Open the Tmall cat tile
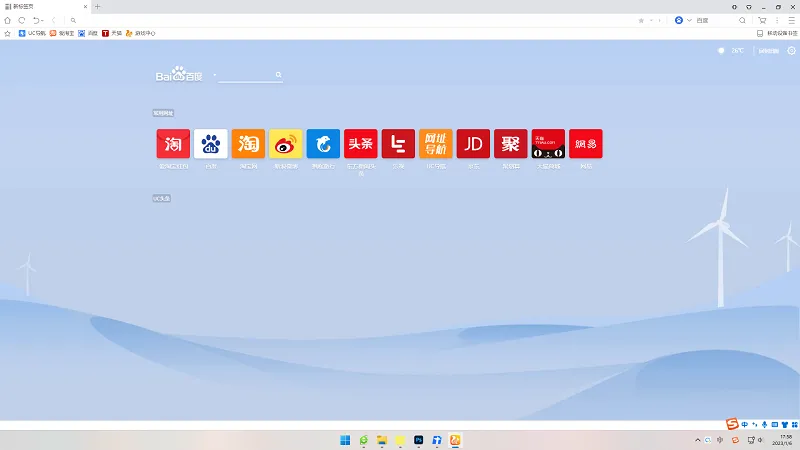The height and width of the screenshot is (450, 800). point(548,144)
